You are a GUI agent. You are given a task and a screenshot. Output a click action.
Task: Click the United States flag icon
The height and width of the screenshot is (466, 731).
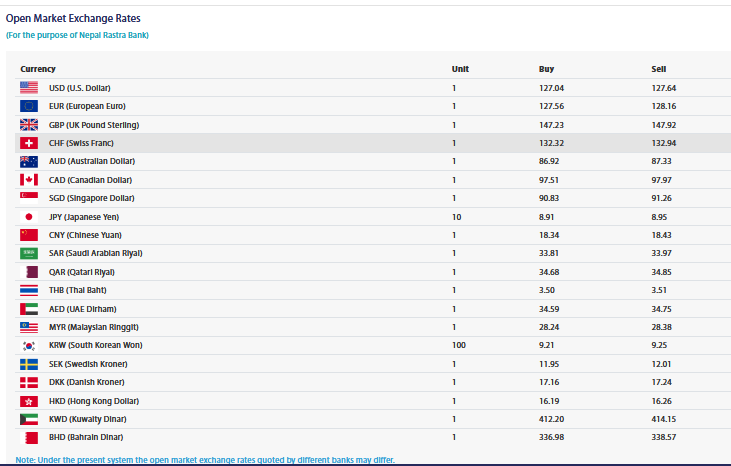point(29,88)
